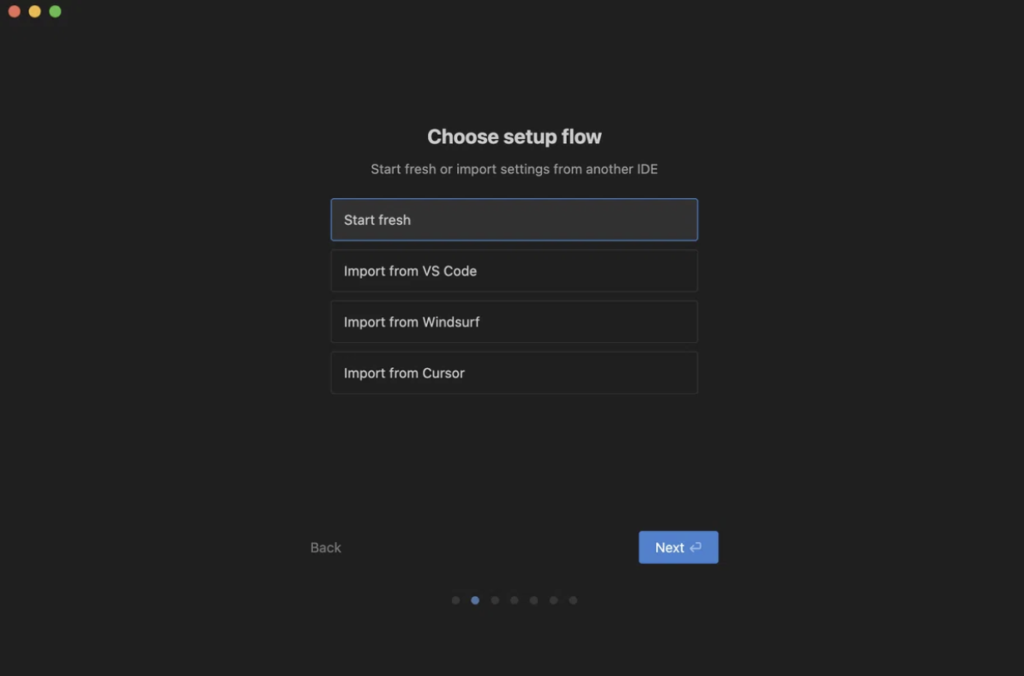Image resolution: width=1024 pixels, height=676 pixels.
Task: Click the Start fresh or import subtitle text
Action: pyautogui.click(x=514, y=169)
